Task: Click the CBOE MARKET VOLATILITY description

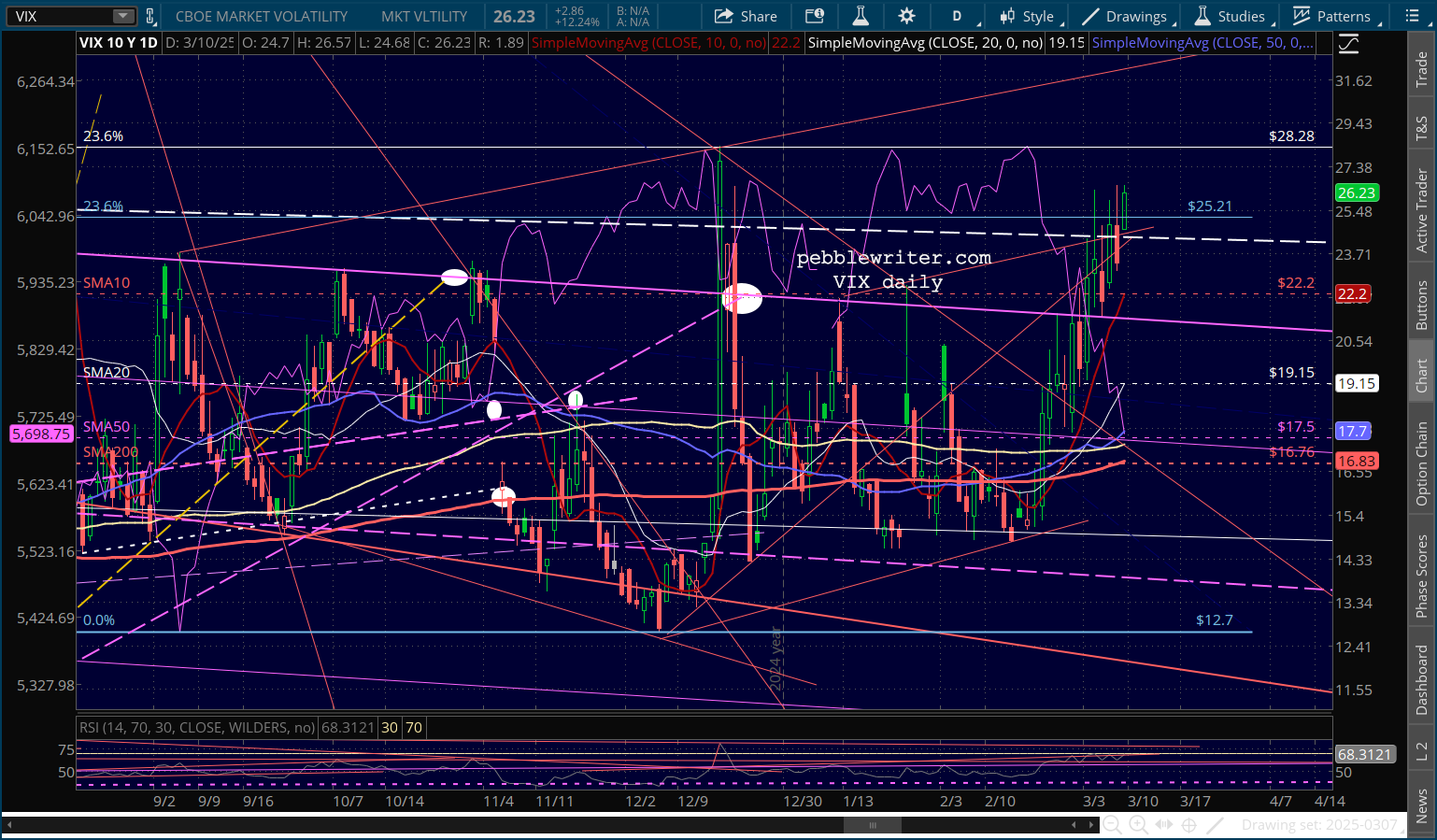Action: 262,16
